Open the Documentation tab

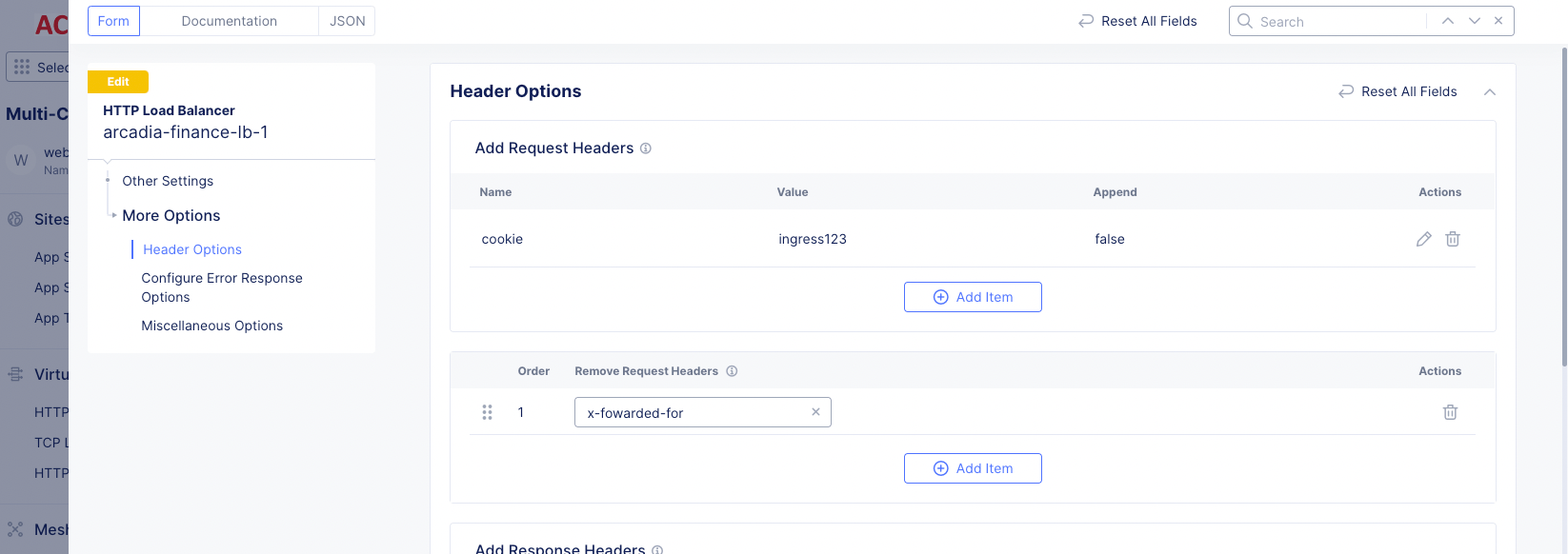[229, 20]
